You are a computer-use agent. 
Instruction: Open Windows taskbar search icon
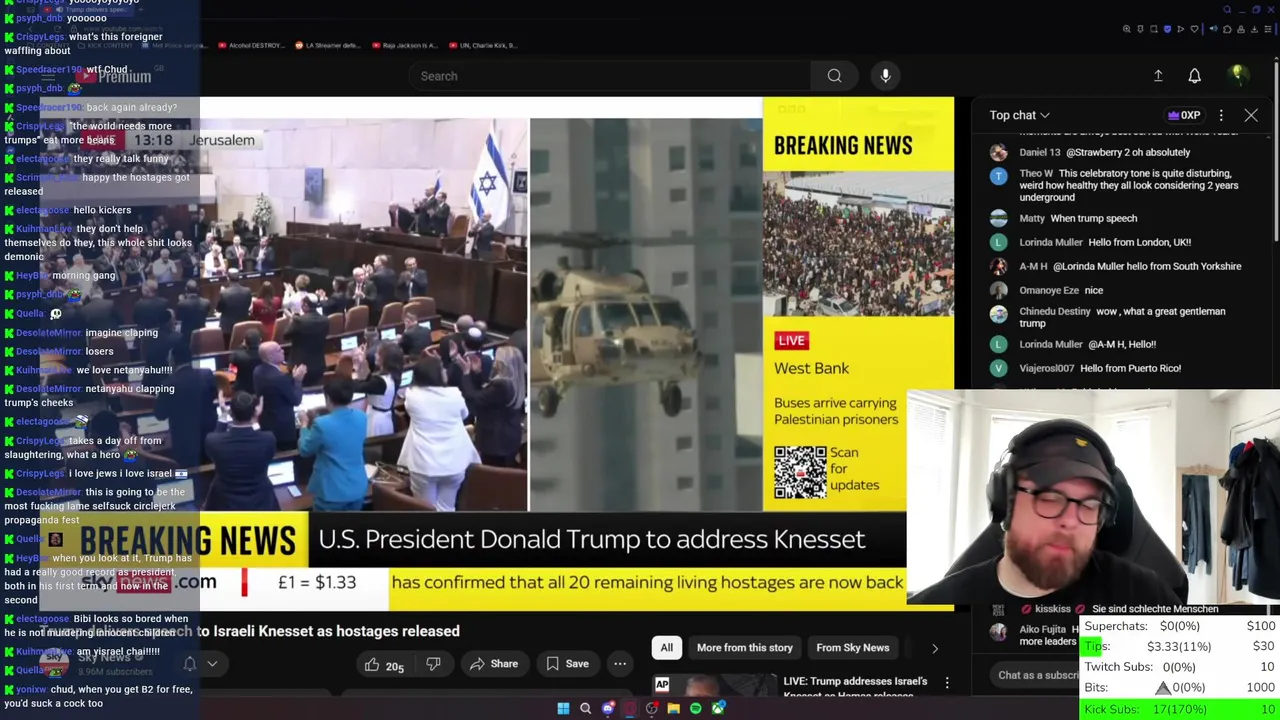586,709
